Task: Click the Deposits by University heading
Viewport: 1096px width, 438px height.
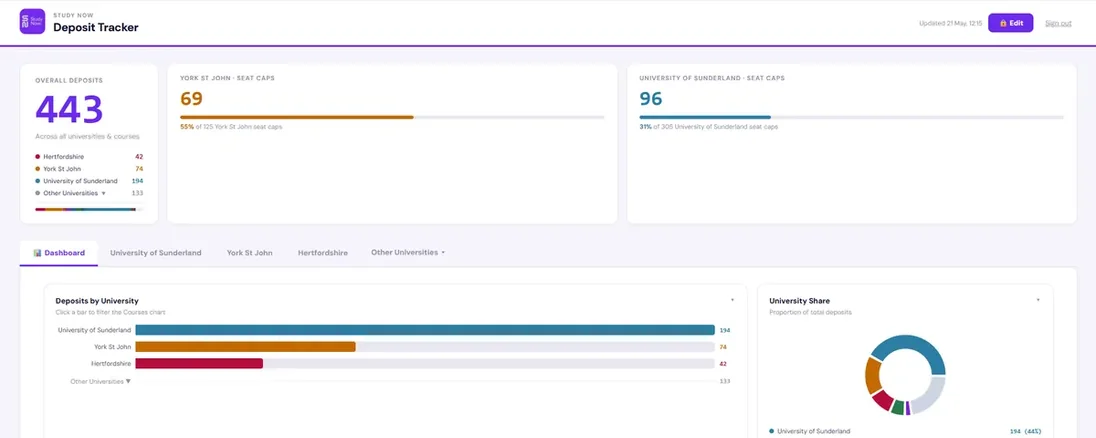Action: [96, 301]
